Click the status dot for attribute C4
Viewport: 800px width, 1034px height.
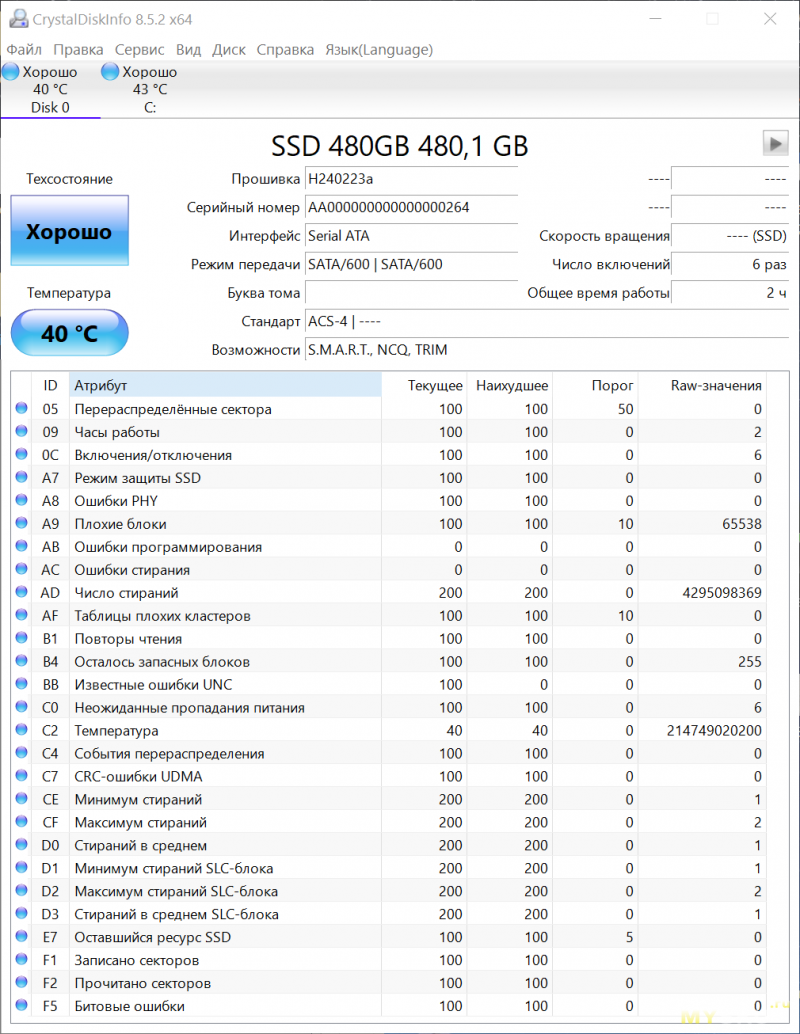(x=21, y=752)
